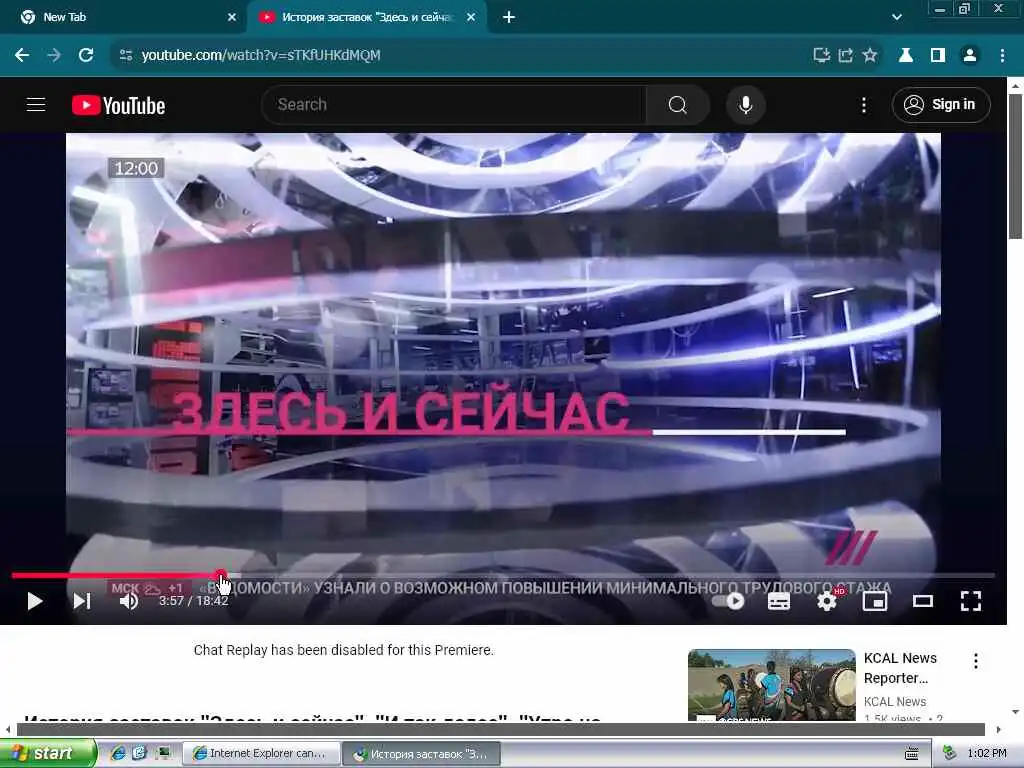Open video settings gear
The image size is (1024, 768).
point(827,601)
